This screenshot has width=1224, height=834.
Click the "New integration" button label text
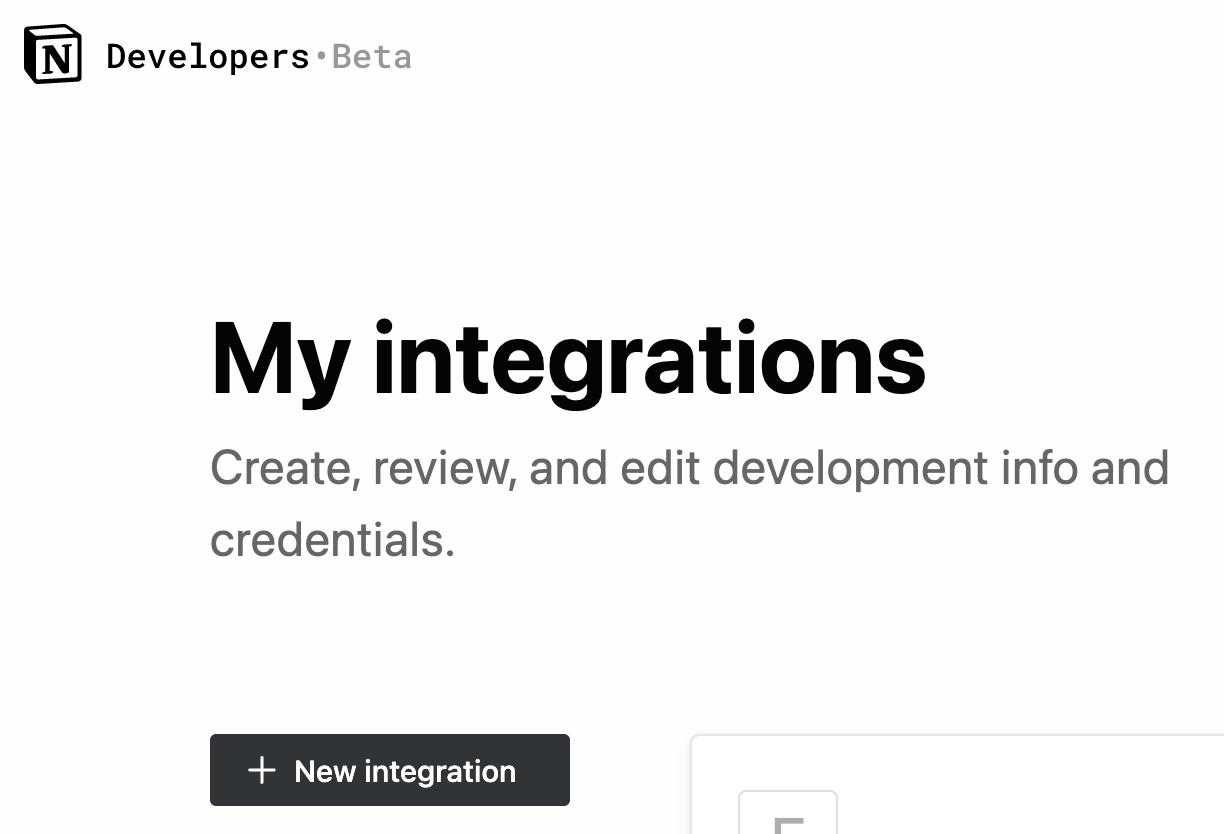click(405, 771)
